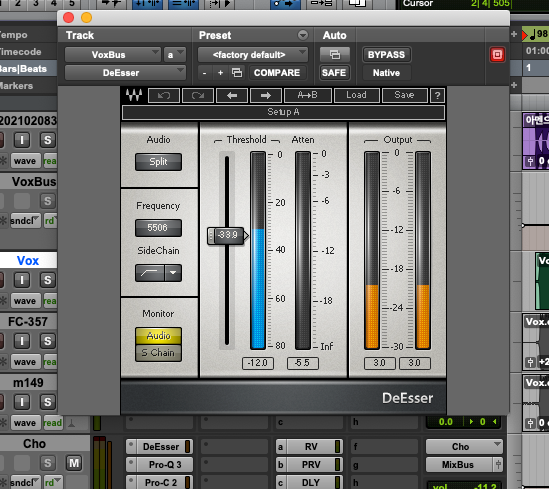Open the DeEsser plugin selector

coord(125,73)
